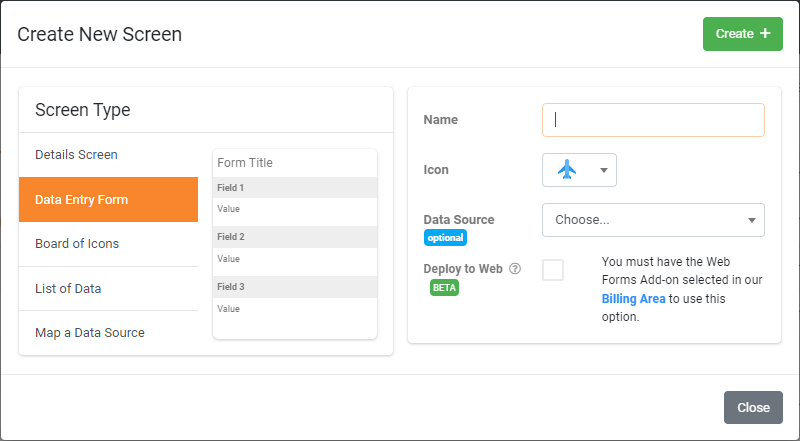Select Map a Data Source type
Viewport: 800px width, 441px height.
point(108,333)
